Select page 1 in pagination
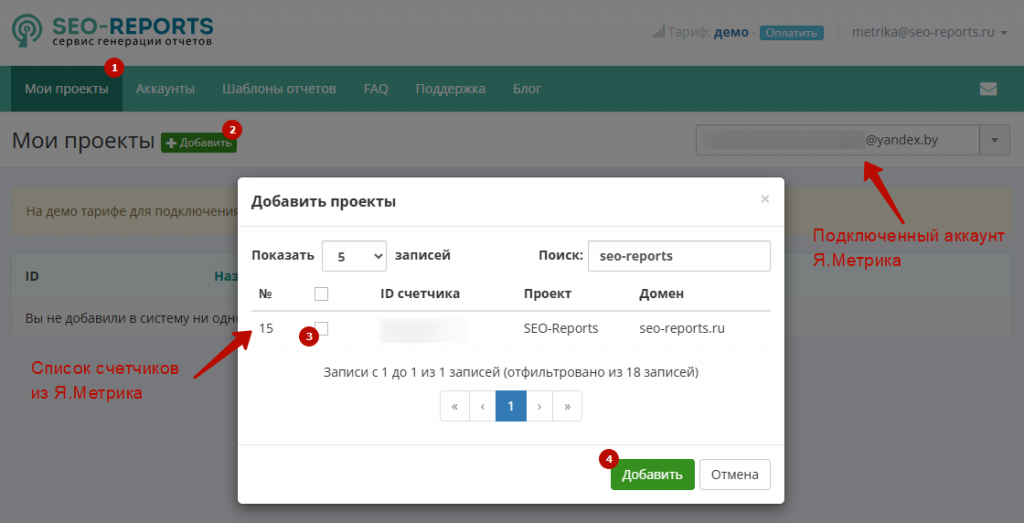Viewport: 1024px width, 523px height. (x=511, y=406)
